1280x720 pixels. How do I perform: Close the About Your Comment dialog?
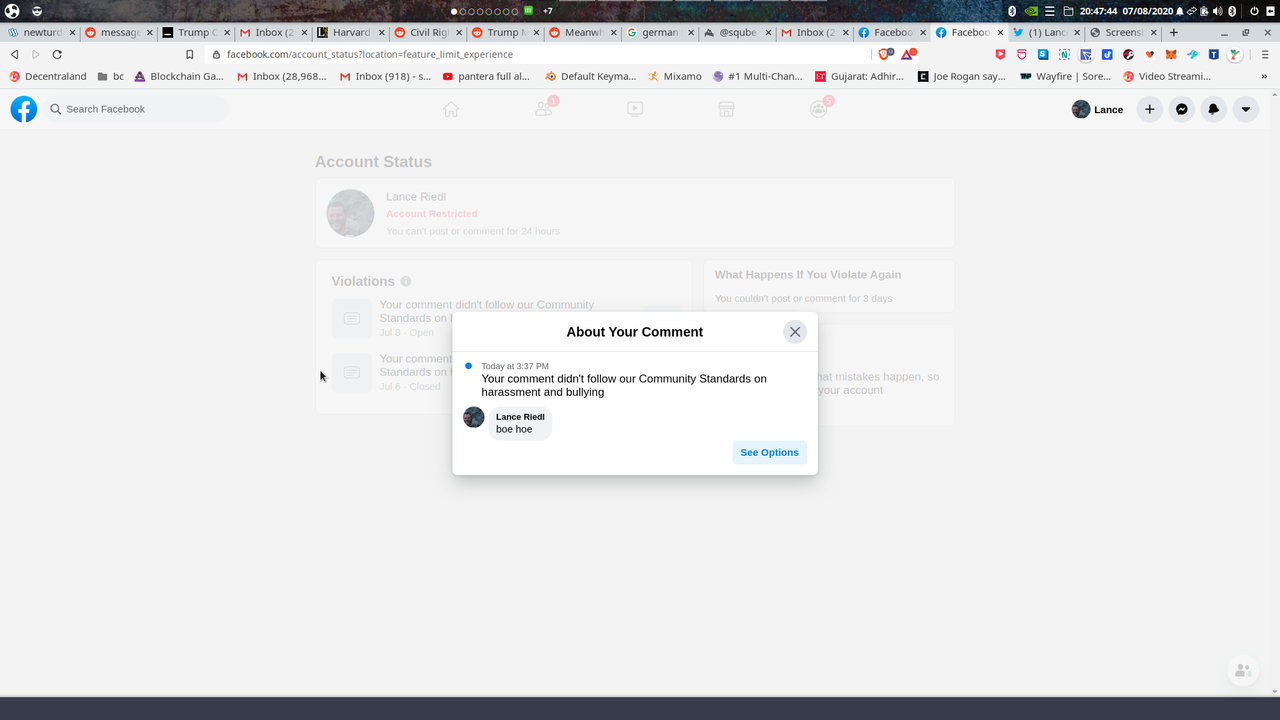[x=795, y=332]
